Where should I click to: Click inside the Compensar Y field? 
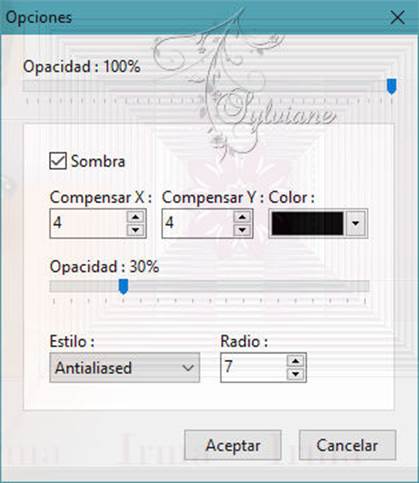click(x=198, y=223)
